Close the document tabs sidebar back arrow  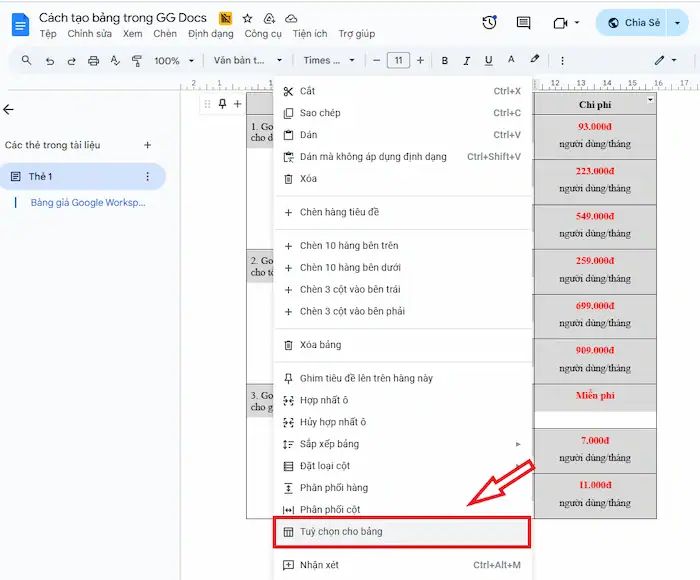coord(9,109)
